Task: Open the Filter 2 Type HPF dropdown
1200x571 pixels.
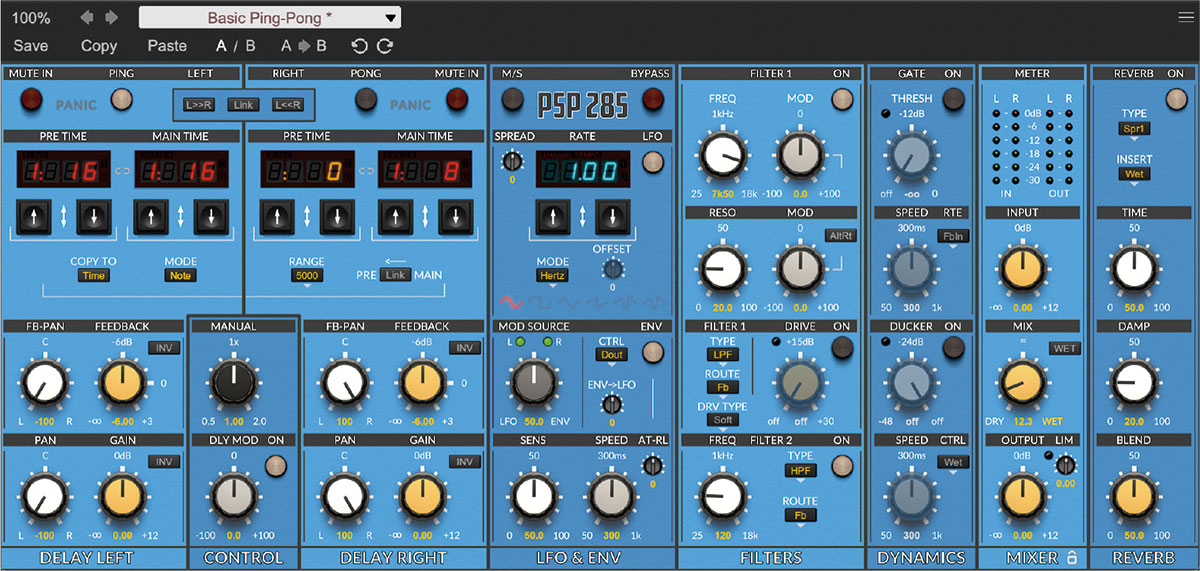Action: (801, 470)
